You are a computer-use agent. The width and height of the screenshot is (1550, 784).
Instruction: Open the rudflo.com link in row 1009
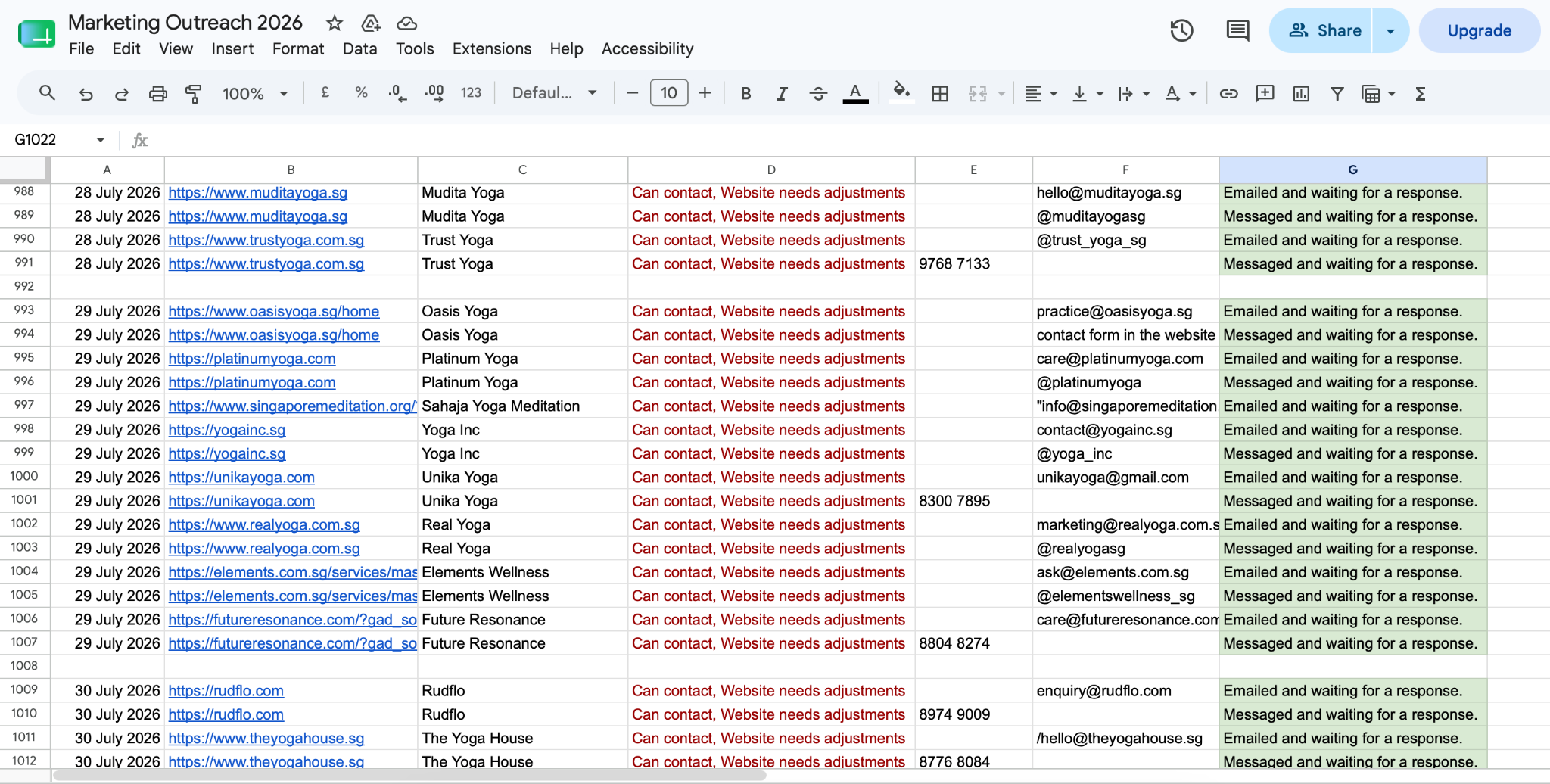pos(226,690)
